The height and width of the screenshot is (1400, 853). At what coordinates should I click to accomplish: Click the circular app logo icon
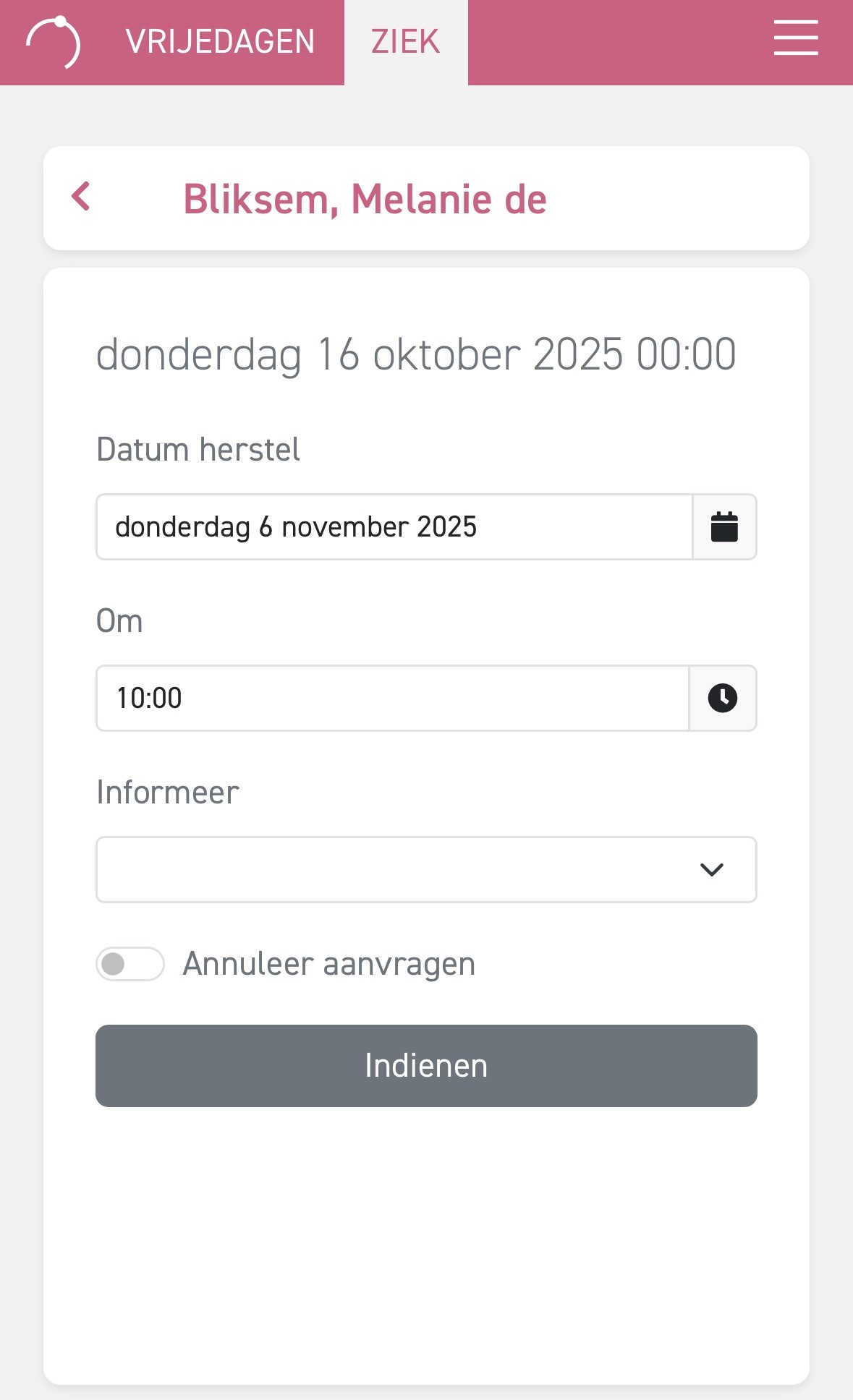[x=54, y=42]
